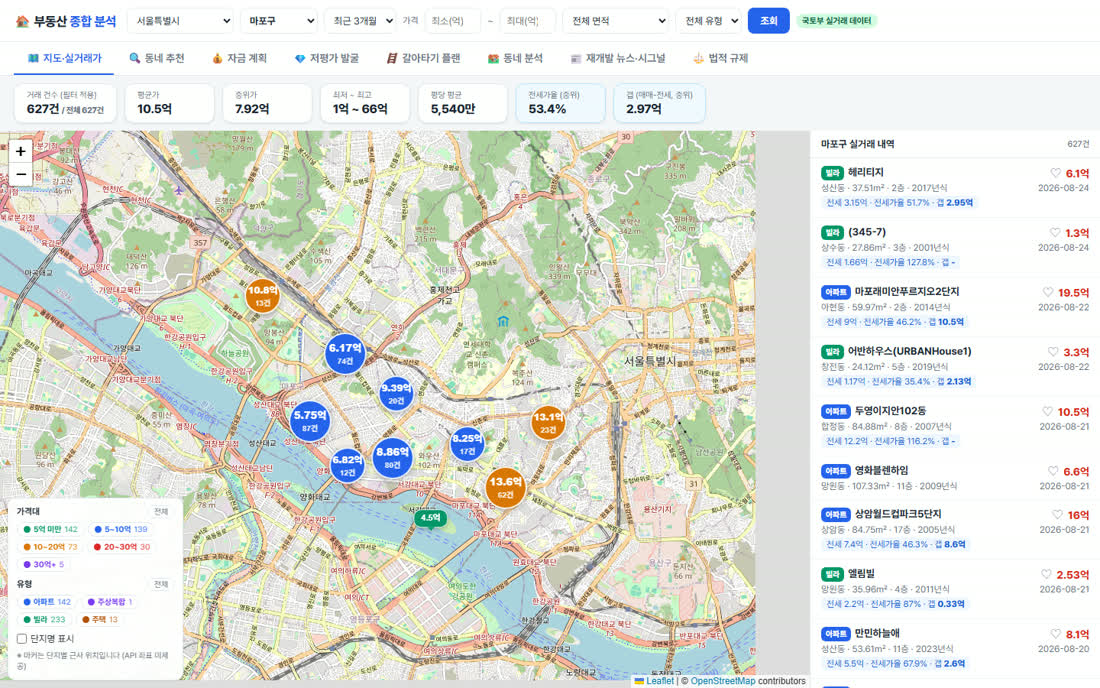Click the heart for 만민하늘애

pos(1055,633)
